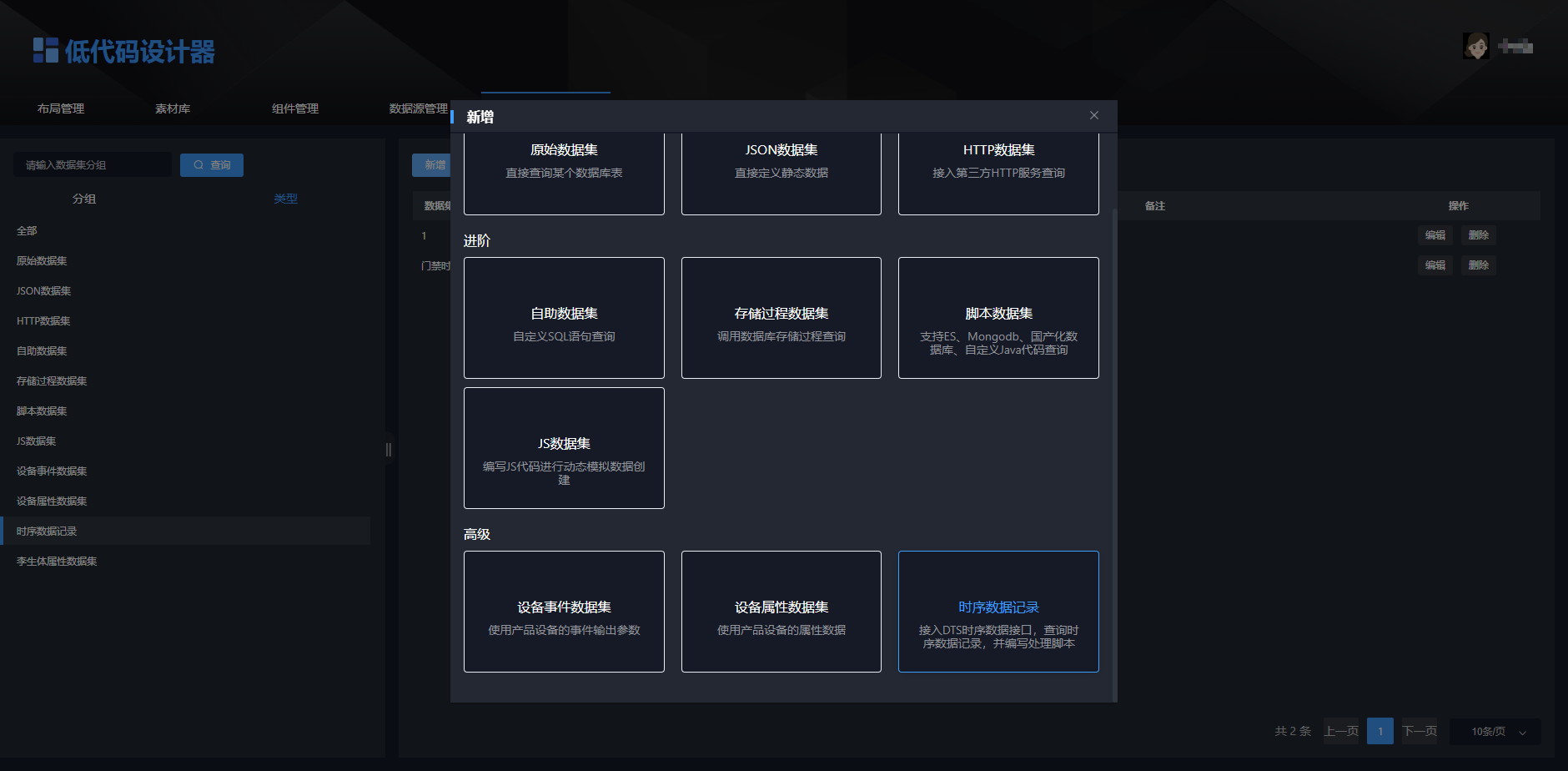
Task: Select the 时序数据记录 card
Action: pos(998,612)
